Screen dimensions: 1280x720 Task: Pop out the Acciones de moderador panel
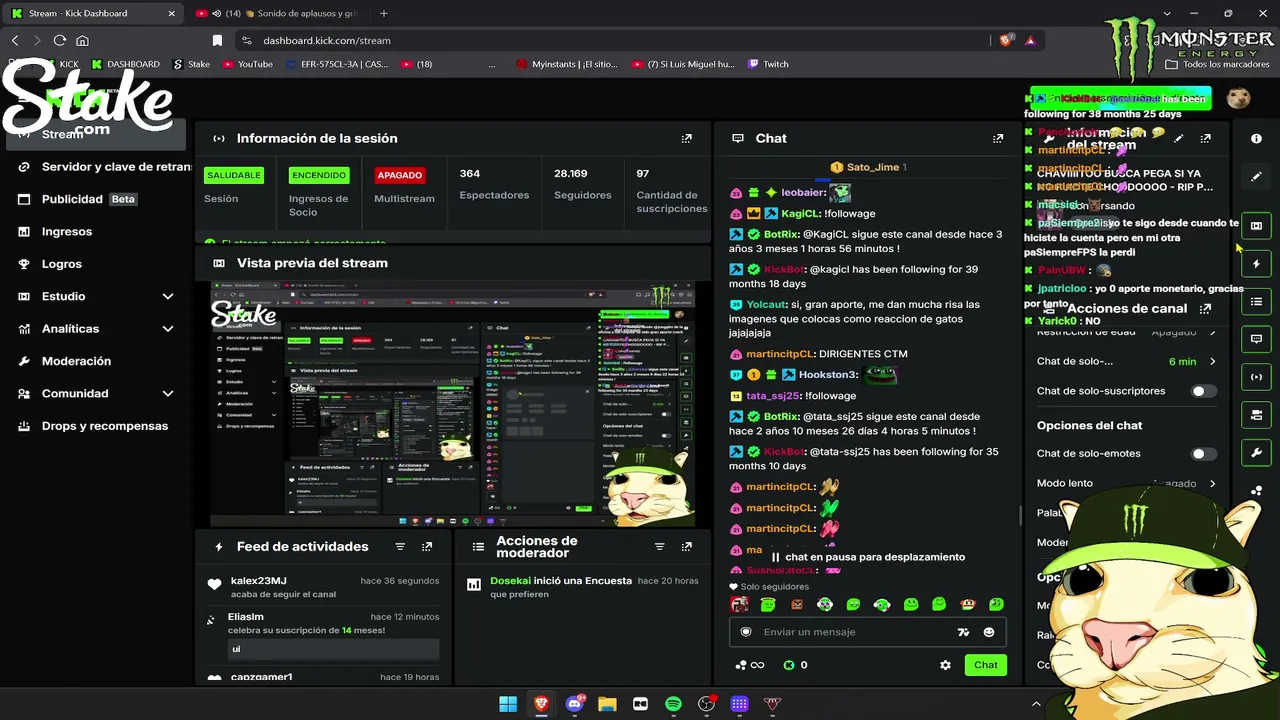click(686, 547)
